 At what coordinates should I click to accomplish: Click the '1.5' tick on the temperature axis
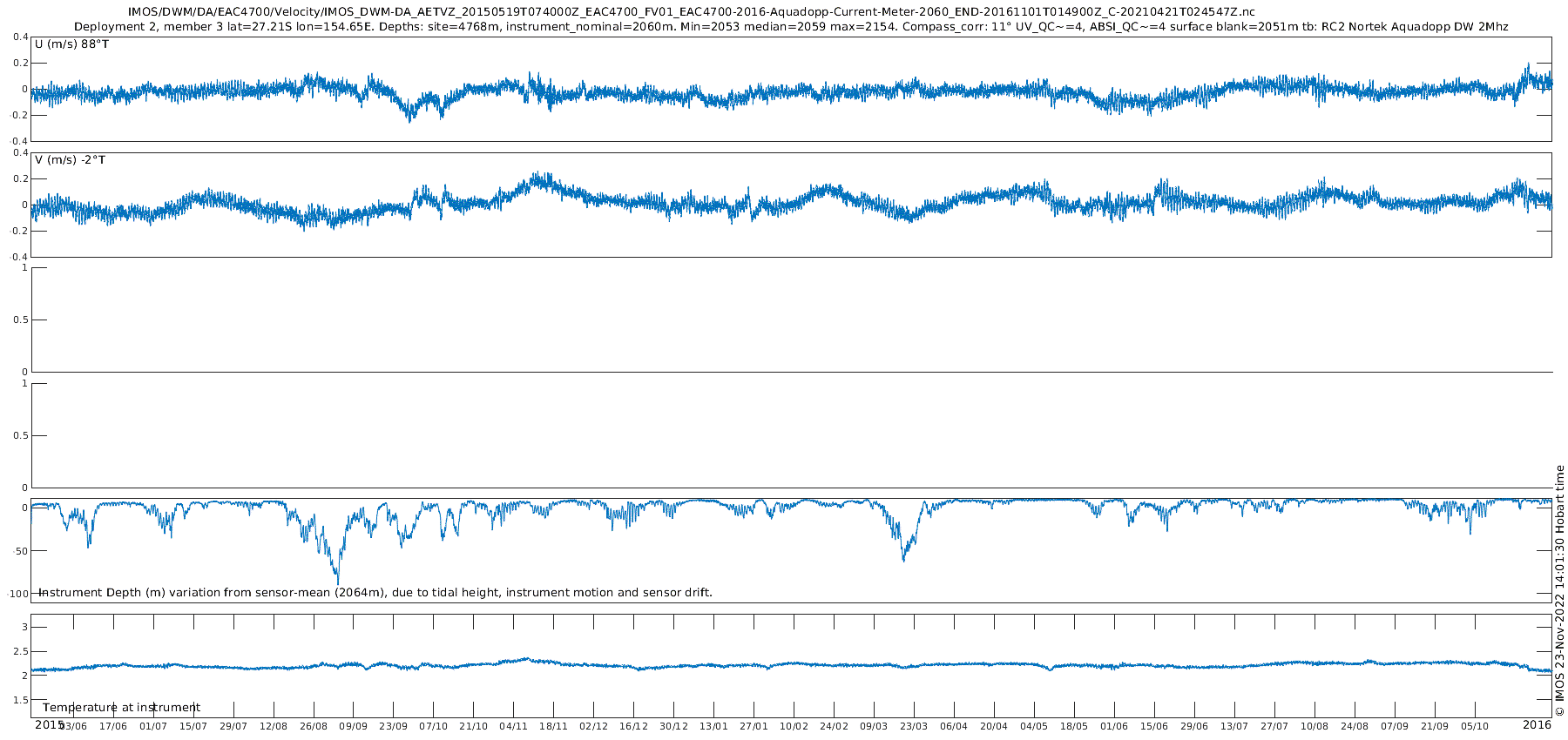(20, 700)
